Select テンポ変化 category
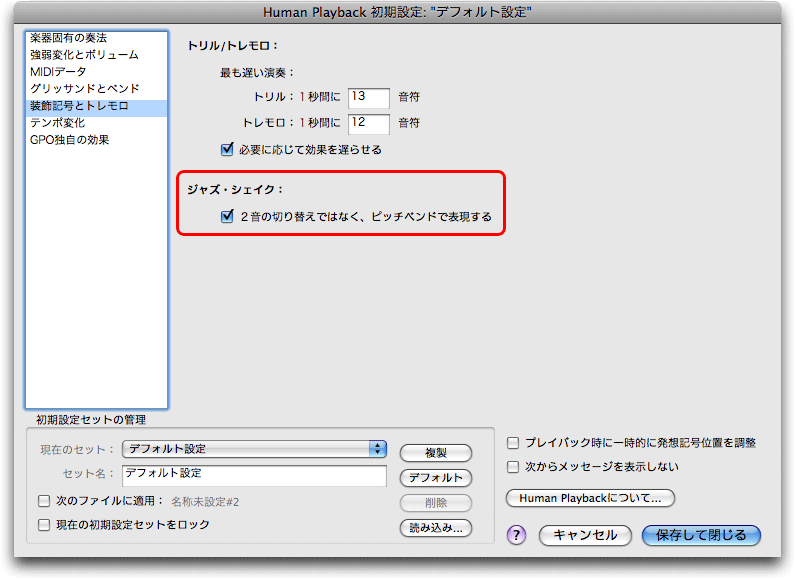Viewport: 795px width, 580px height. 96,123
